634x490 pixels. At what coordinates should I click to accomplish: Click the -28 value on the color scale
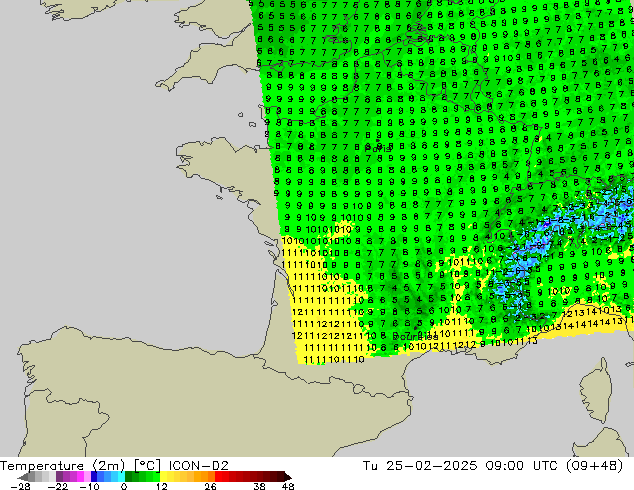point(20,486)
